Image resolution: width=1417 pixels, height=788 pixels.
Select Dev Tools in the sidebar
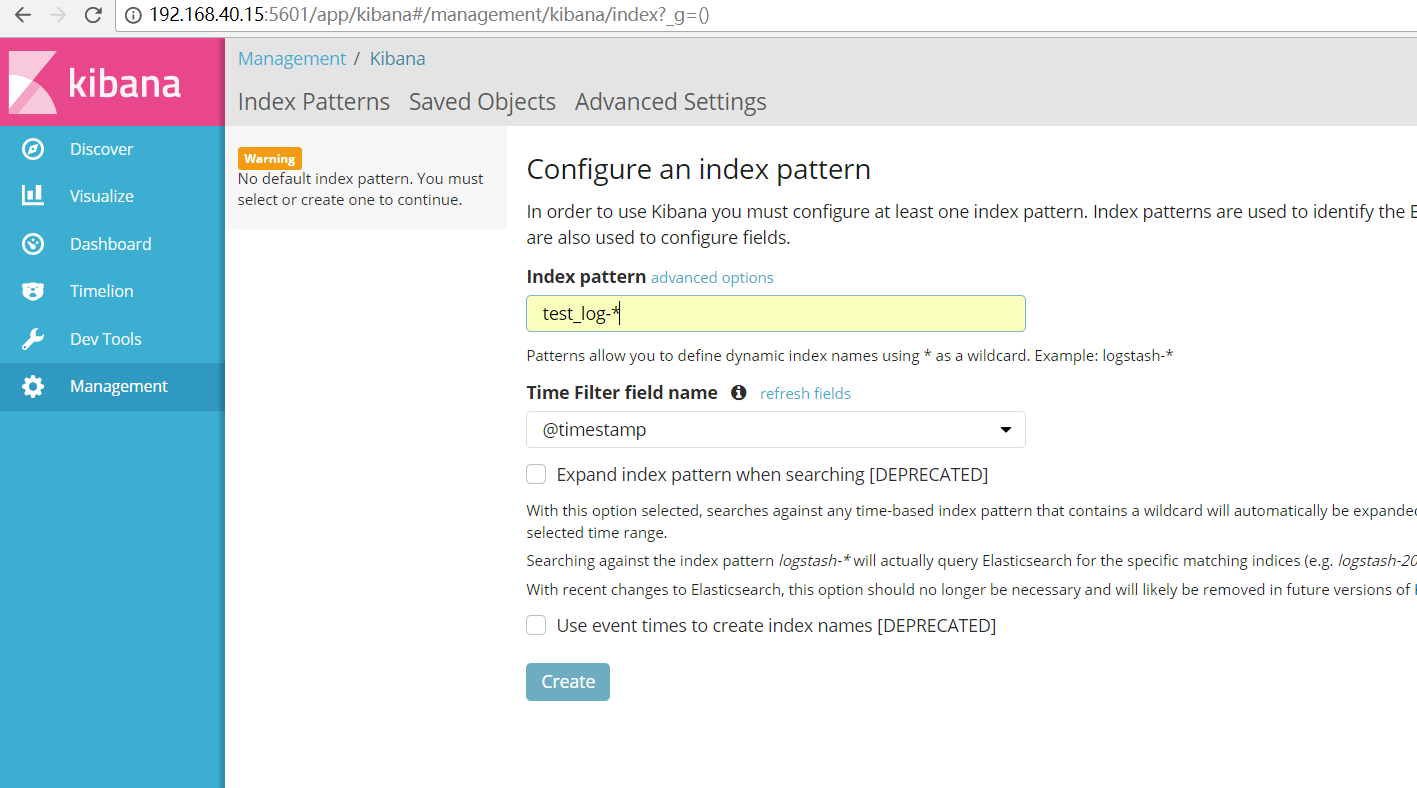112,339
